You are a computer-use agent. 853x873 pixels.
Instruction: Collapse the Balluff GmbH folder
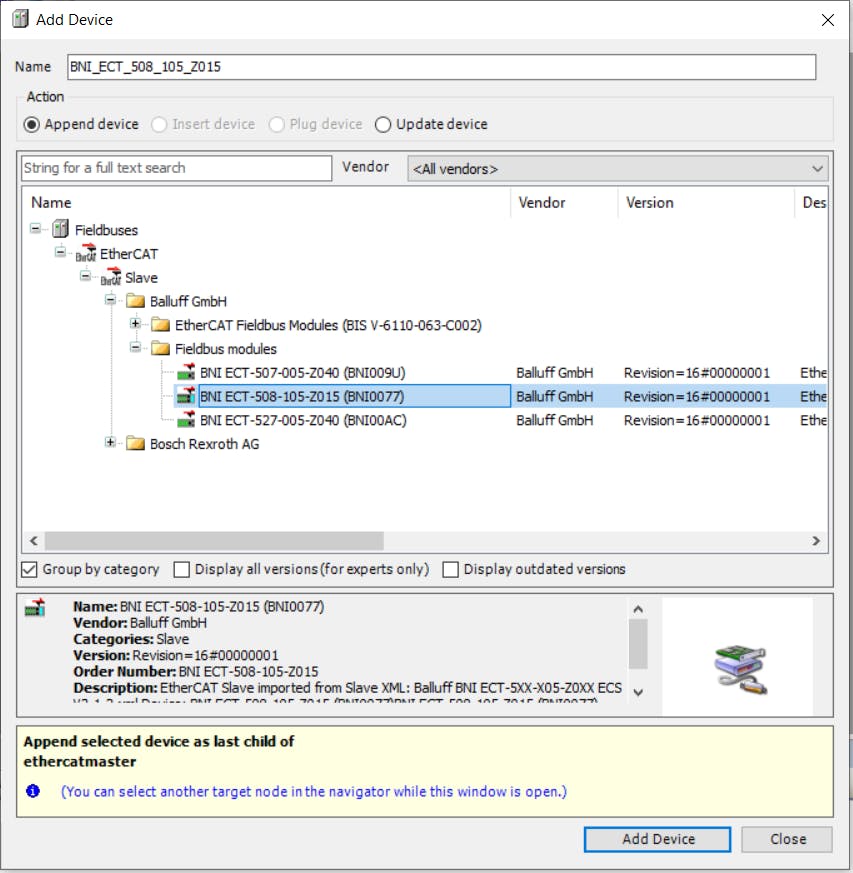[x=110, y=300]
